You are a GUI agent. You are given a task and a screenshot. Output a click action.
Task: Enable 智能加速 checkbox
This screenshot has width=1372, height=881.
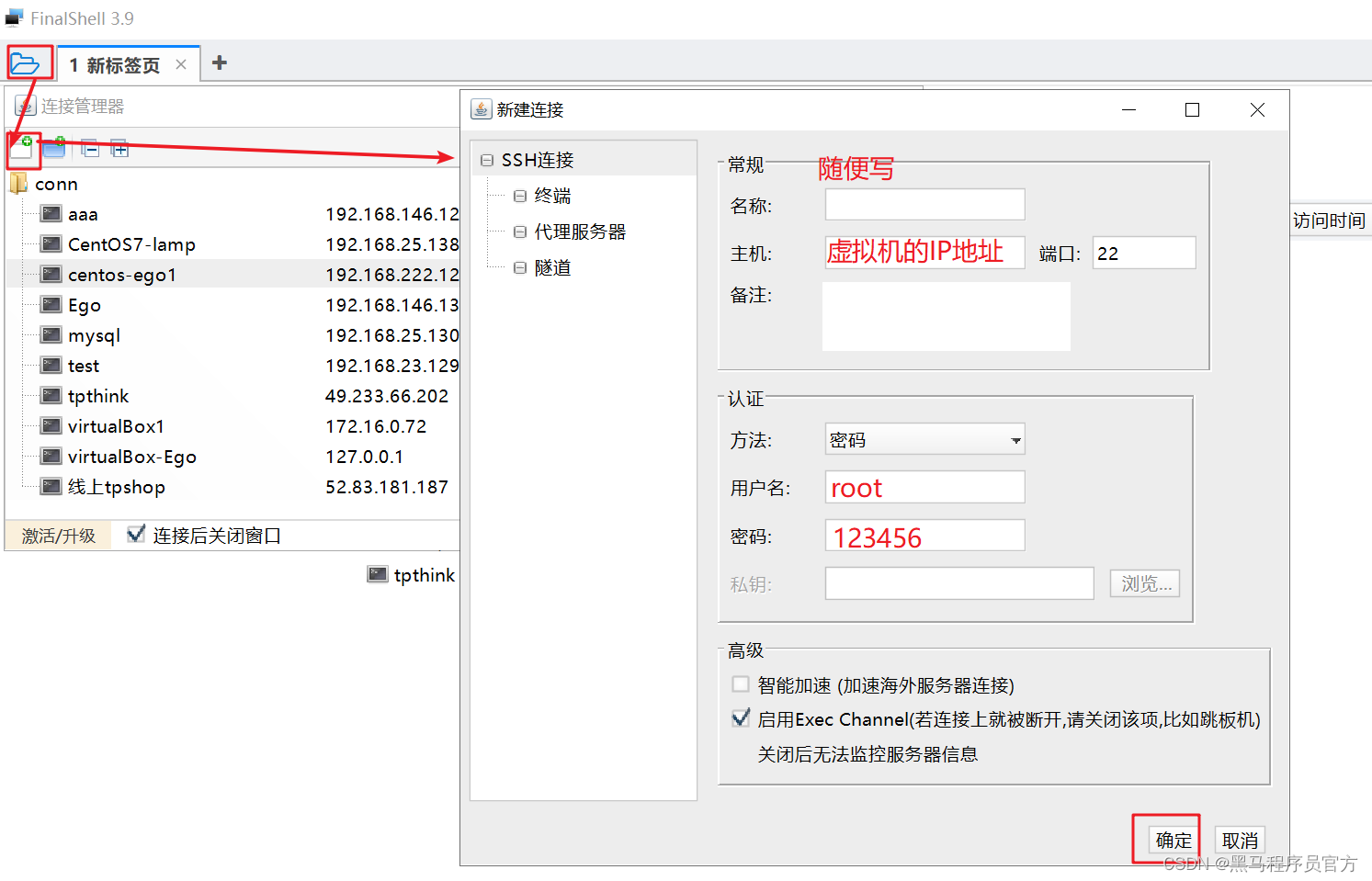(741, 684)
